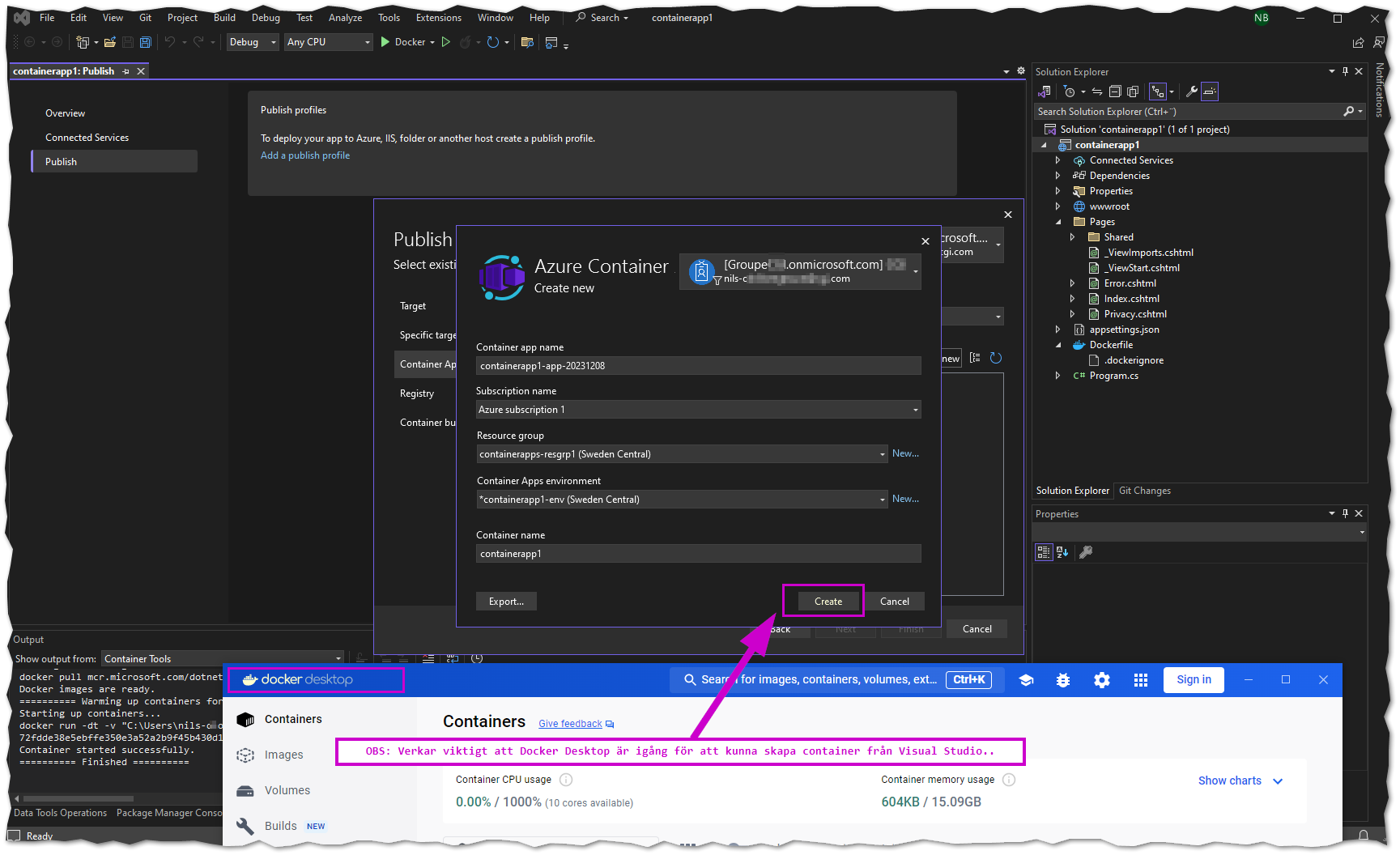This screenshot has height=855, width=1400.
Task: Click green Start Docker debugging arrow
Action: coord(385,42)
